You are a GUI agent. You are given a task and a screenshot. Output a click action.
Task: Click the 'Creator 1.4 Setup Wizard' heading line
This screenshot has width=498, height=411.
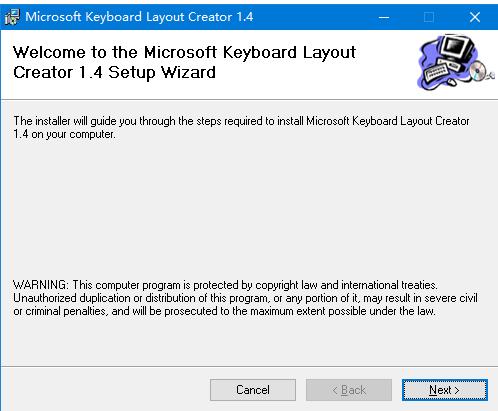tap(114, 72)
